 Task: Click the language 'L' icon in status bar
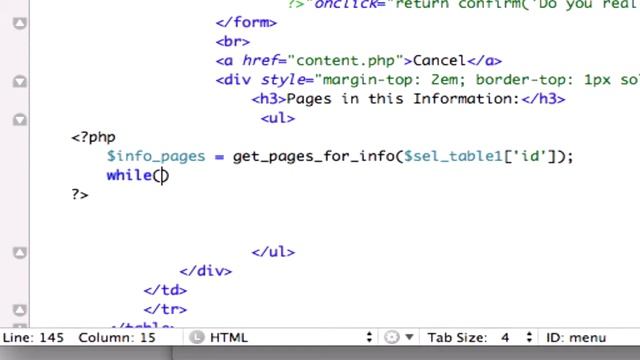click(197, 338)
